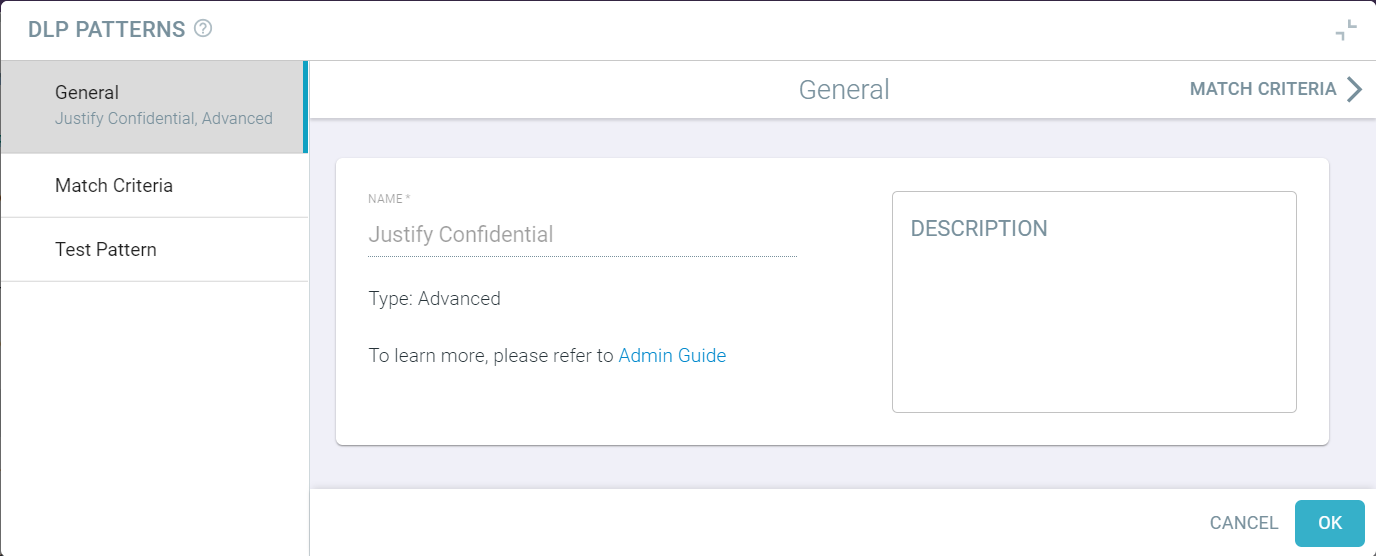
Task: Switch to the Match Criteria sidebar section
Action: pos(154,186)
